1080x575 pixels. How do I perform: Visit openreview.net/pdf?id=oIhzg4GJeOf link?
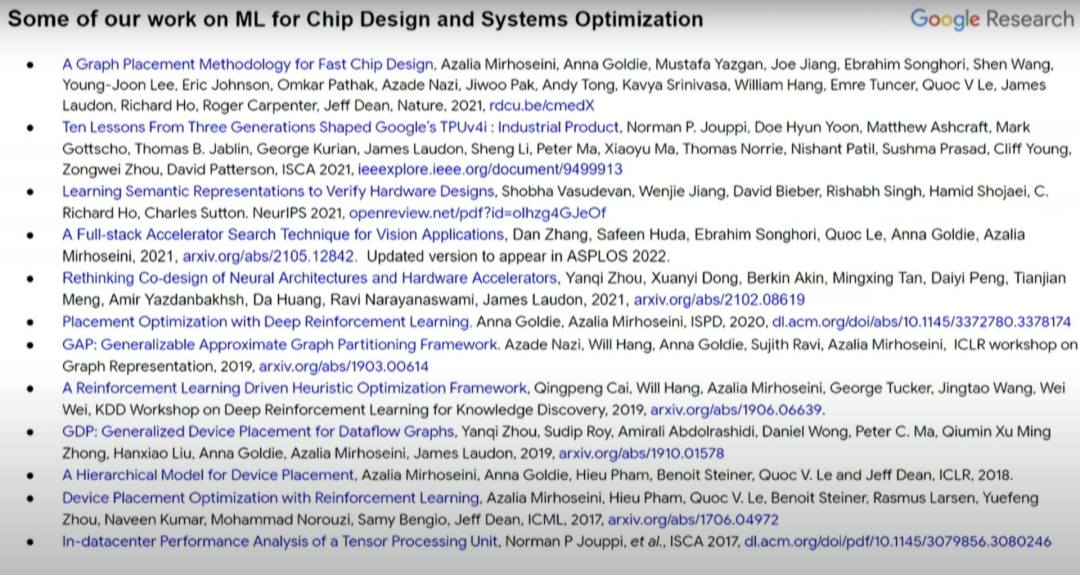coord(477,213)
